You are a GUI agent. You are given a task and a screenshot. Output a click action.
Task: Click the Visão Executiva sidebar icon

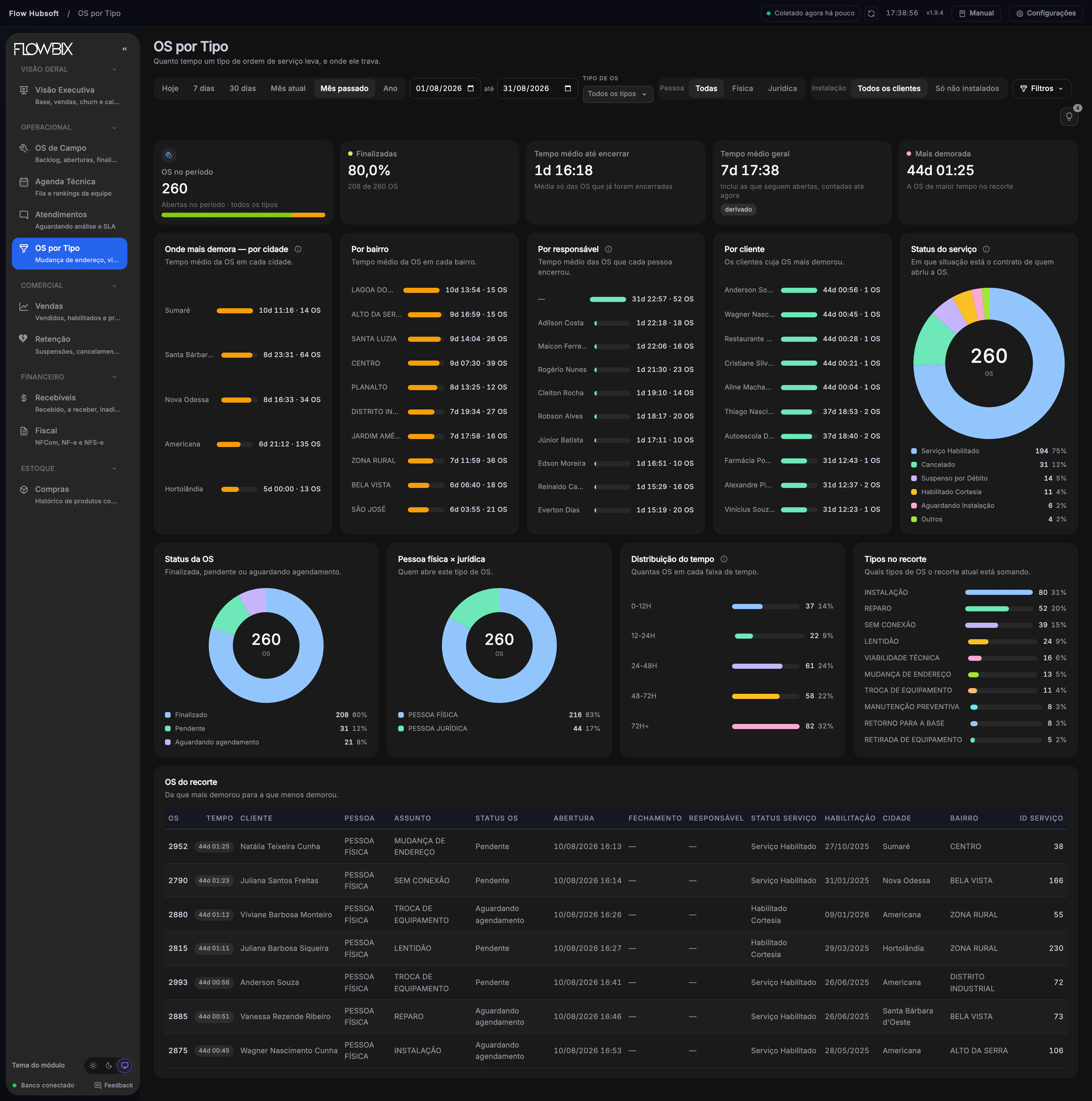point(24,90)
